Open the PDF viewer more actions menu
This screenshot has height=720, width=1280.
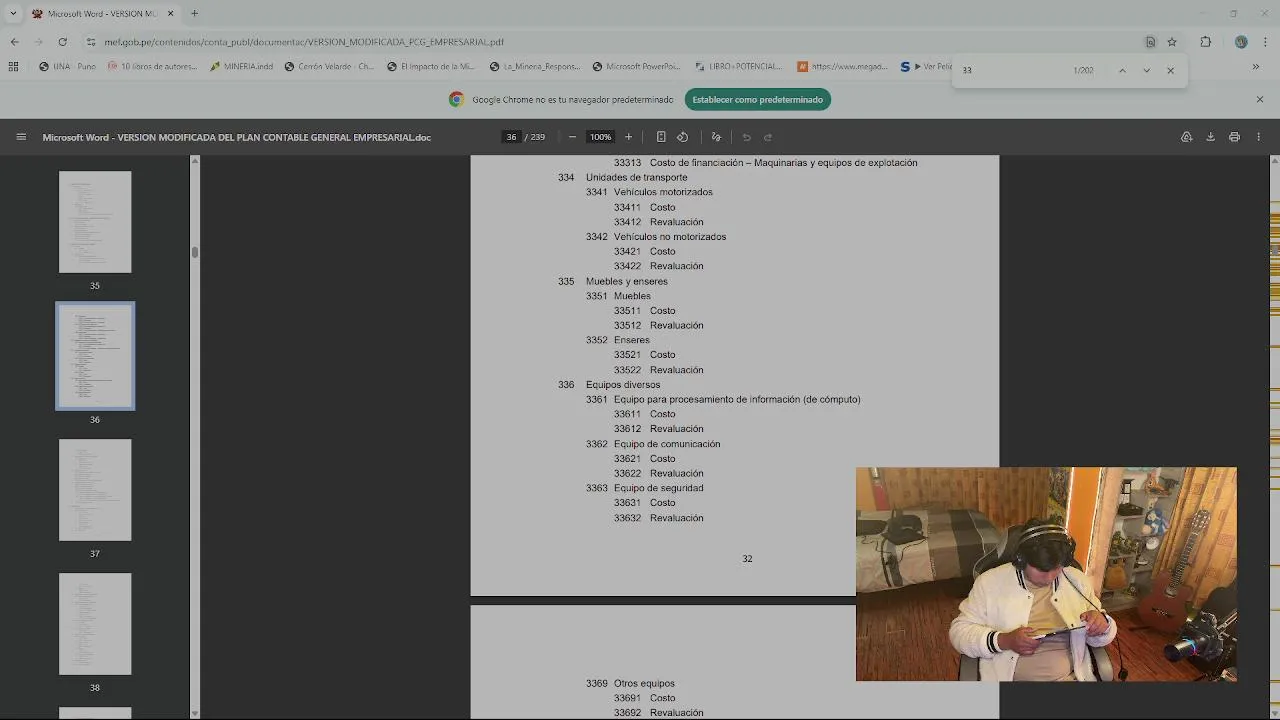[x=1258, y=137]
